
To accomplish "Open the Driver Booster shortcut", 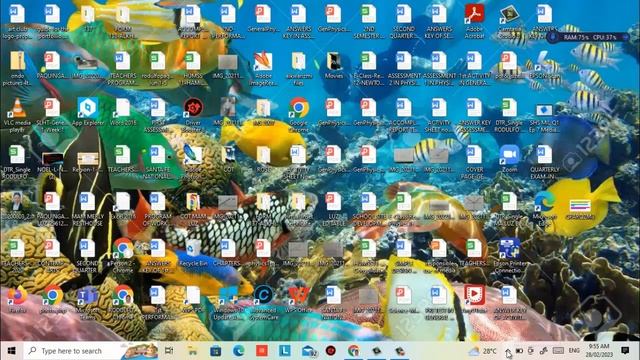I will [x=193, y=115].
